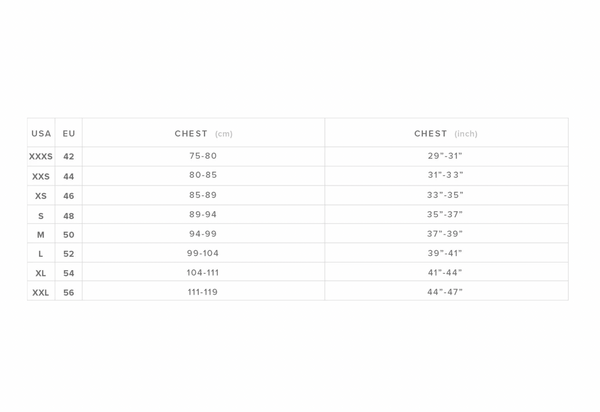Screen dimensions: 600x412
Task: Click the XXL size label
Action: pyautogui.click(x=41, y=293)
